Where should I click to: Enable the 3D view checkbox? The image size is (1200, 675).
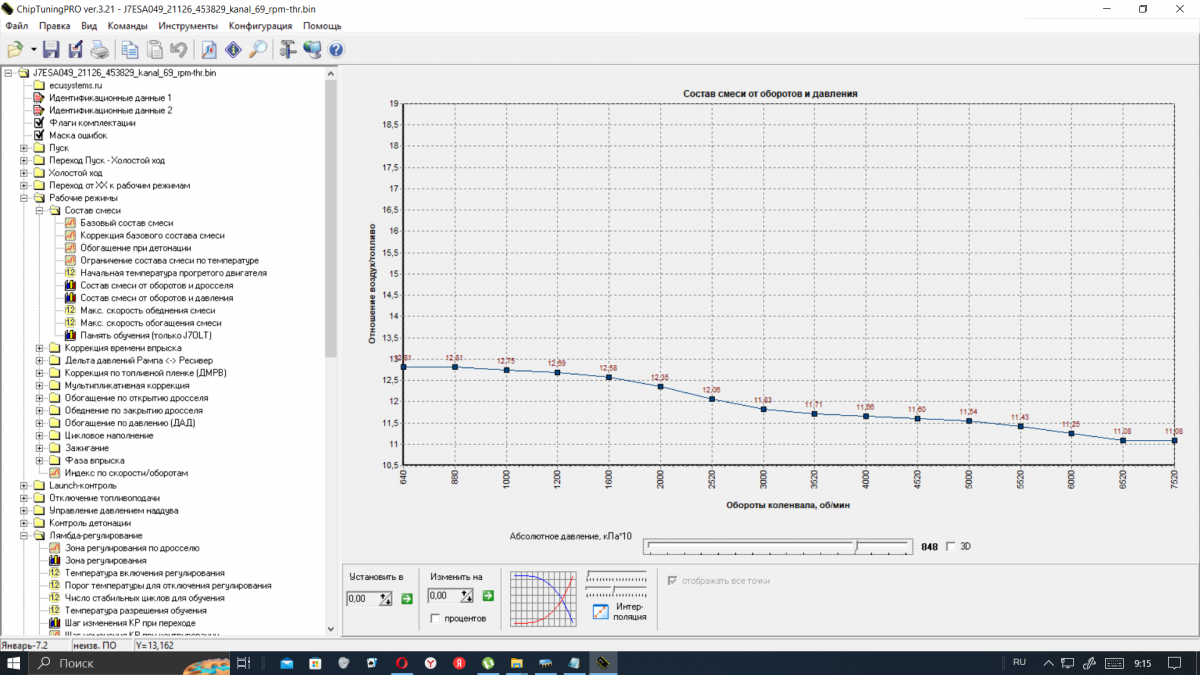click(x=951, y=547)
